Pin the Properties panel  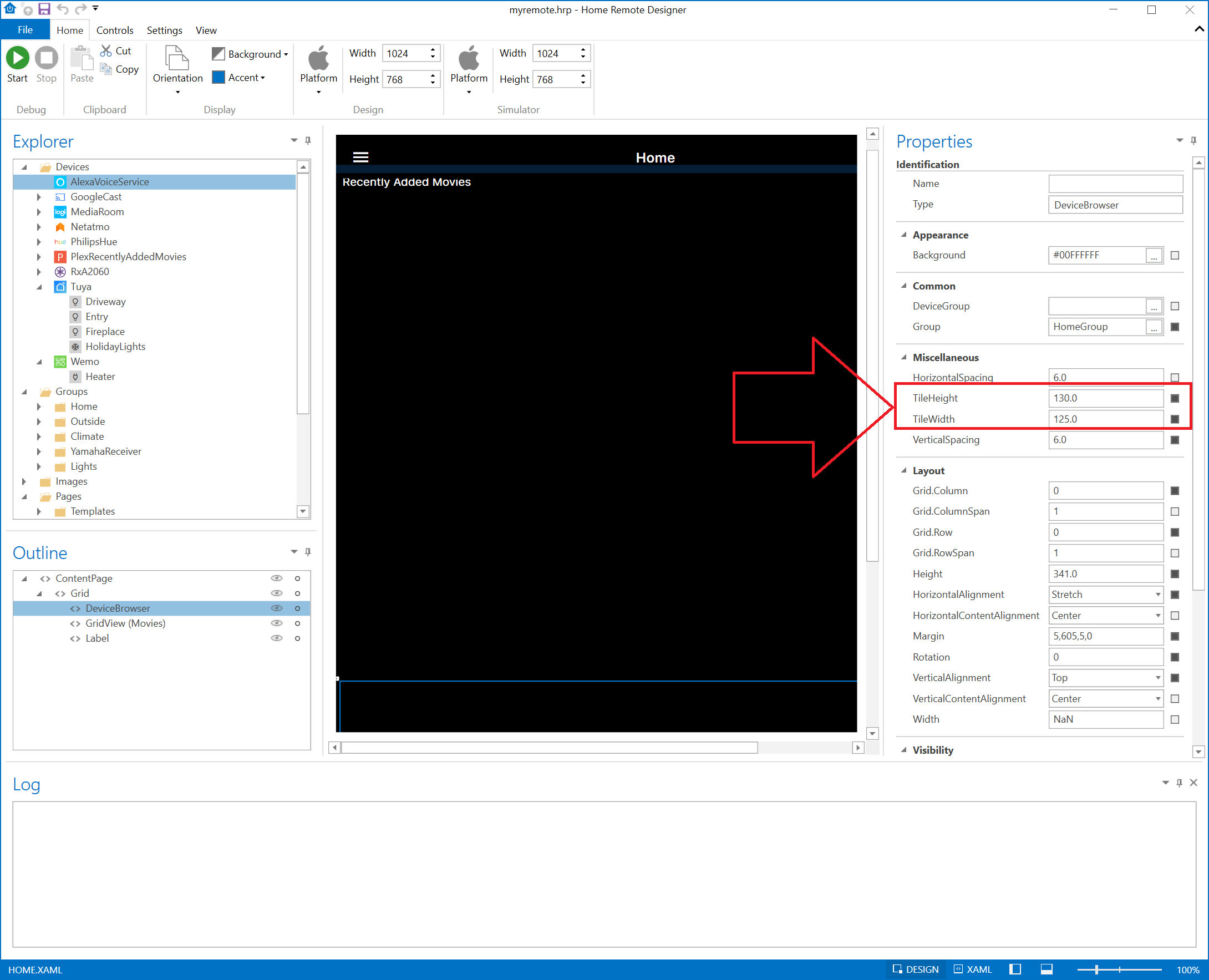[x=1193, y=140]
